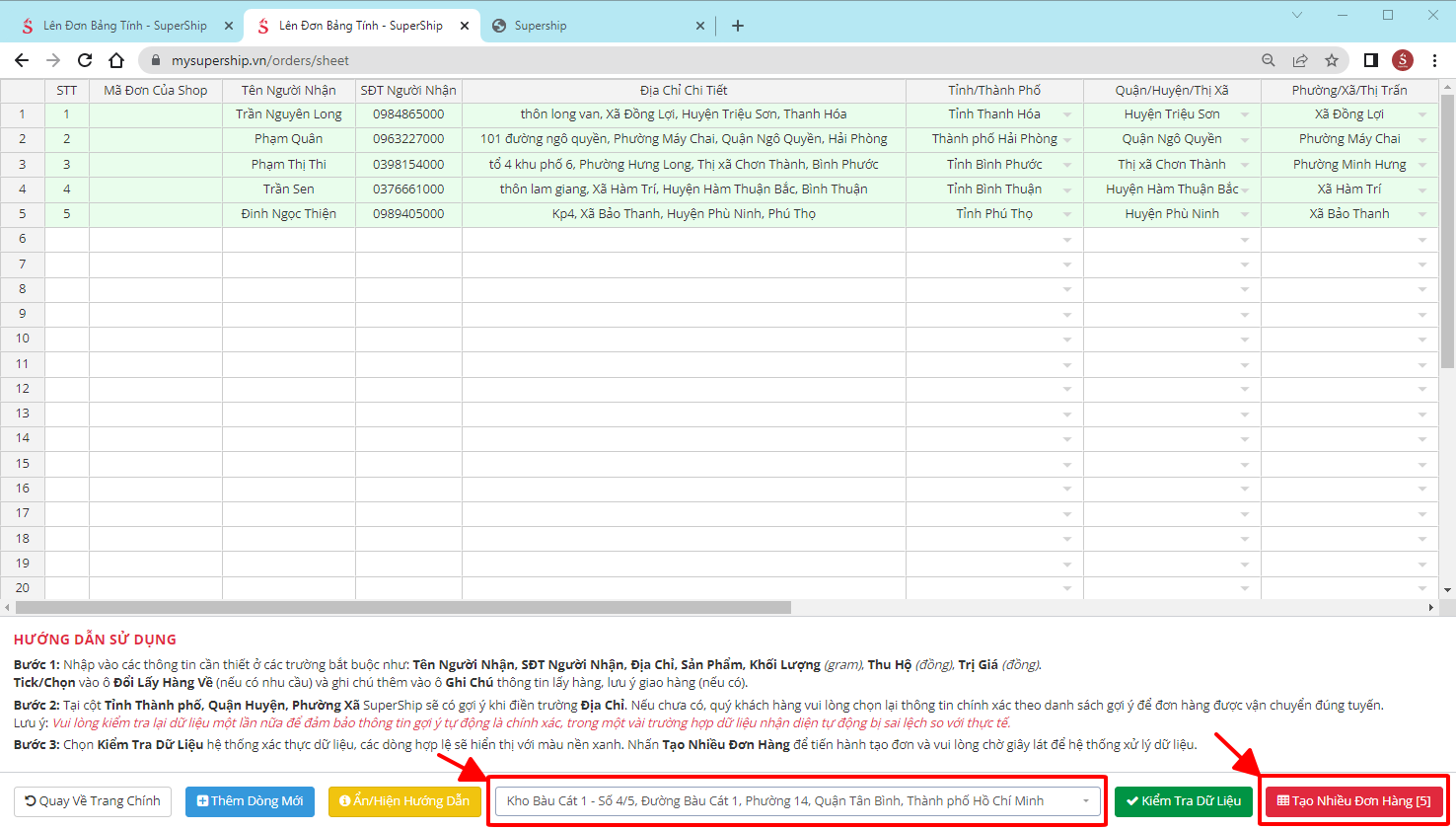The width and height of the screenshot is (1456, 830).
Task: Click the Mã Đơn Của Shop column header
Action: pos(156,90)
